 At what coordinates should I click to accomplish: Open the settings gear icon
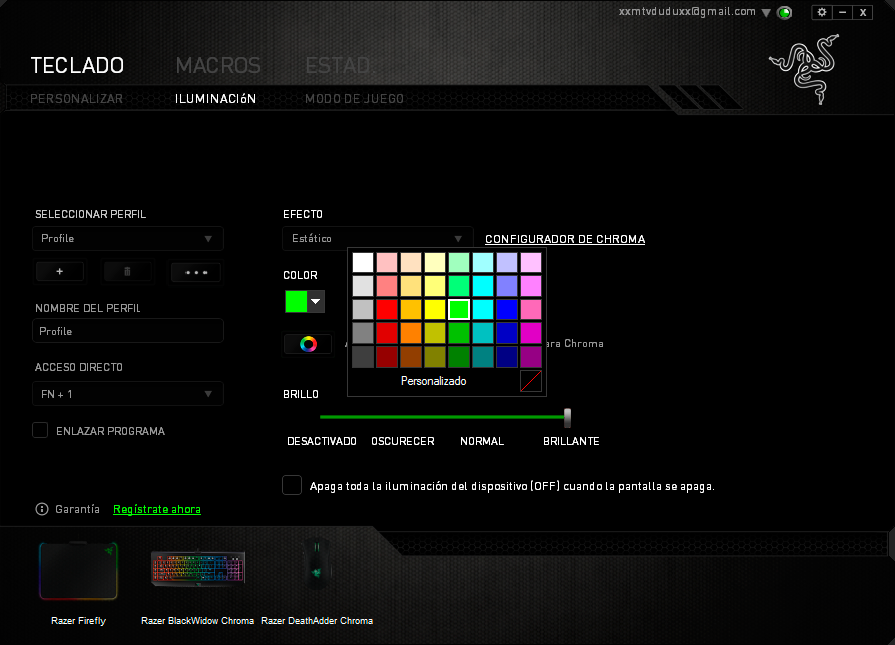821,12
